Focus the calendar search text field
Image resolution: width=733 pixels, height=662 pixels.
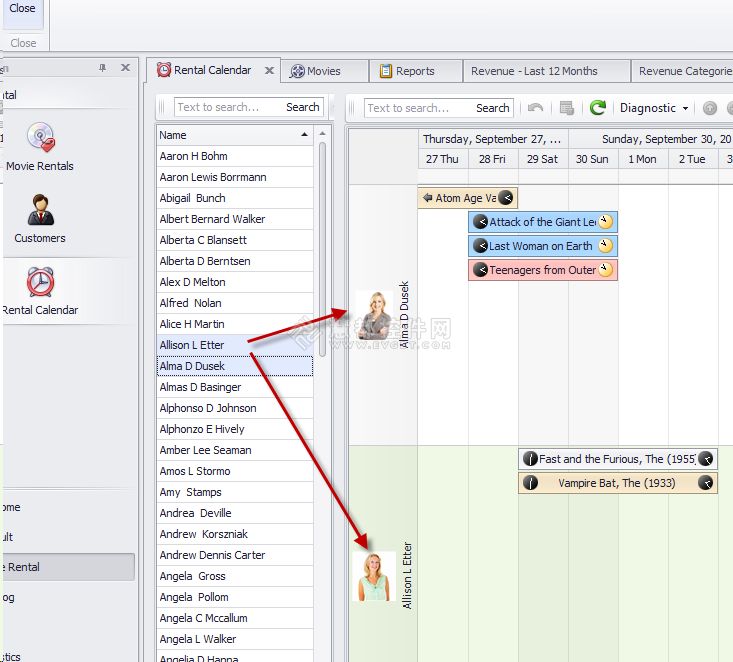point(419,108)
